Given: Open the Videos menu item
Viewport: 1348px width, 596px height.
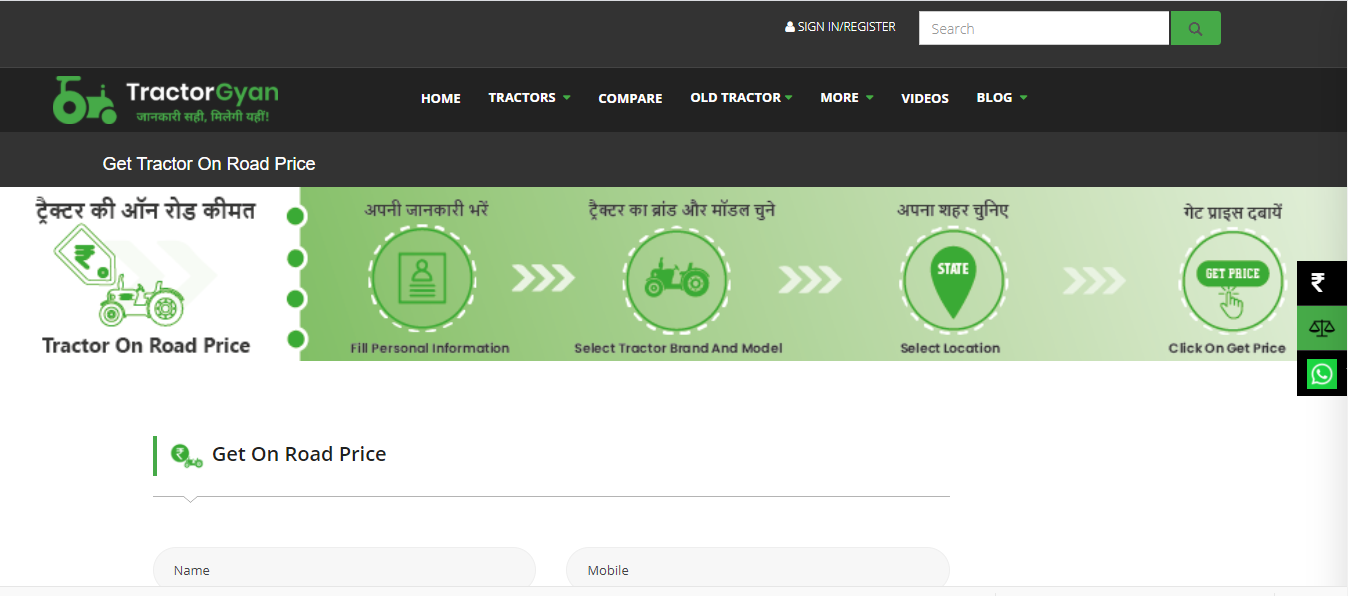Looking at the screenshot, I should pos(925,98).
